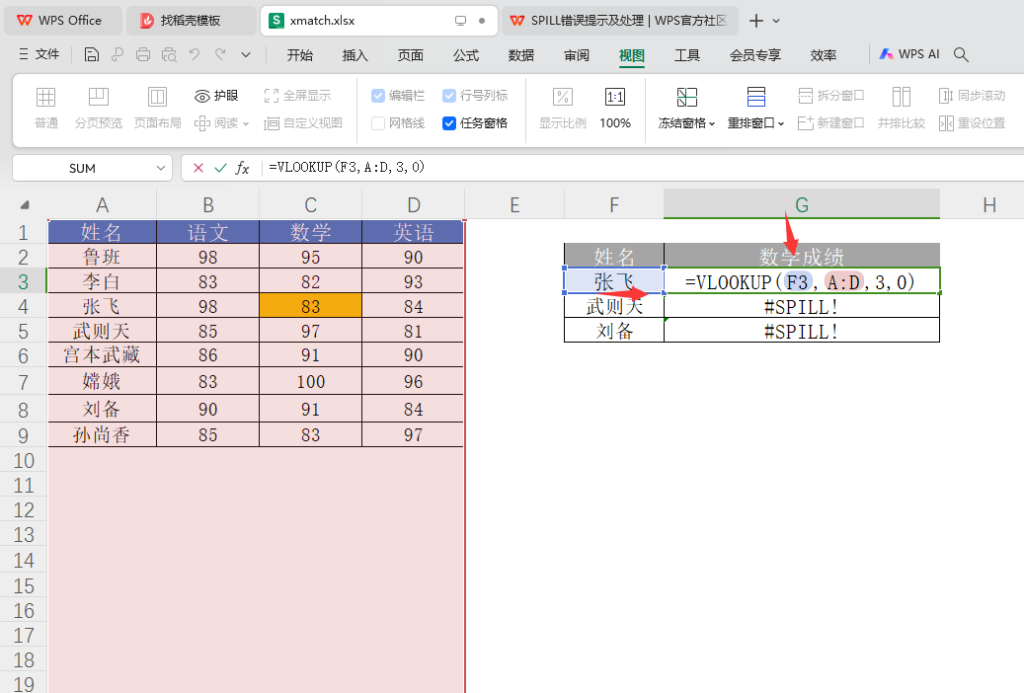Open the search magnifier icon
The height and width of the screenshot is (693, 1024).
click(961, 55)
